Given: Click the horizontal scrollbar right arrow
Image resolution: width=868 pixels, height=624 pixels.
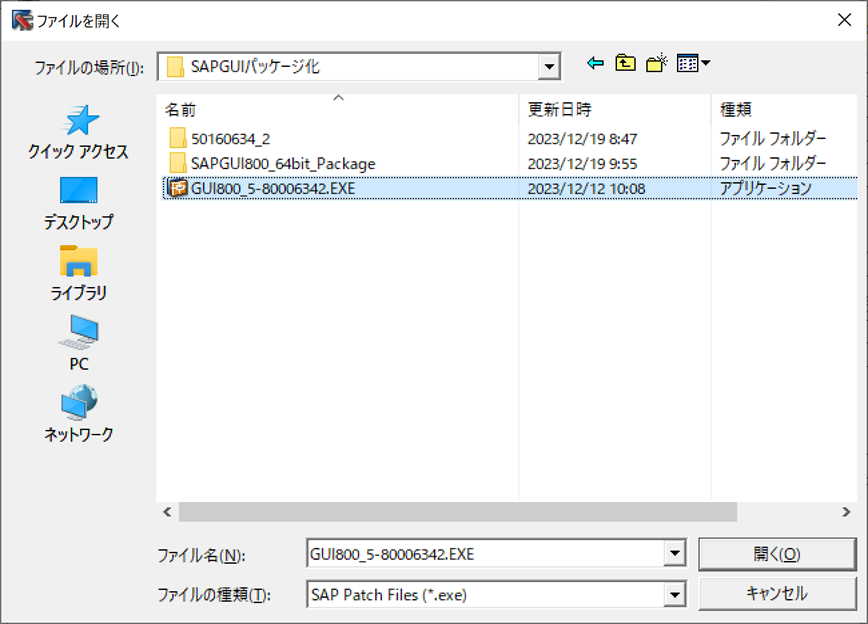Looking at the screenshot, I should coord(846,512).
